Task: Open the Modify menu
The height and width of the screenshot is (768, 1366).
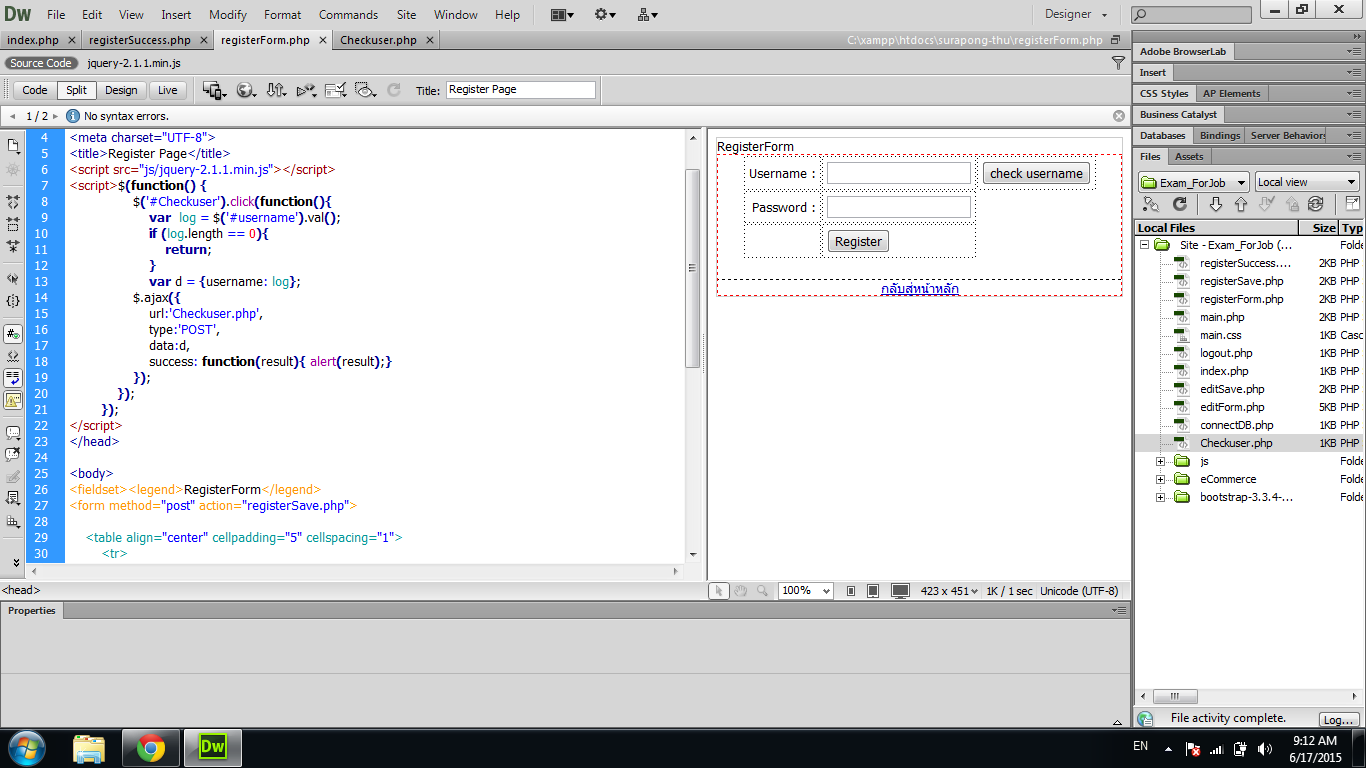Action: click(228, 14)
